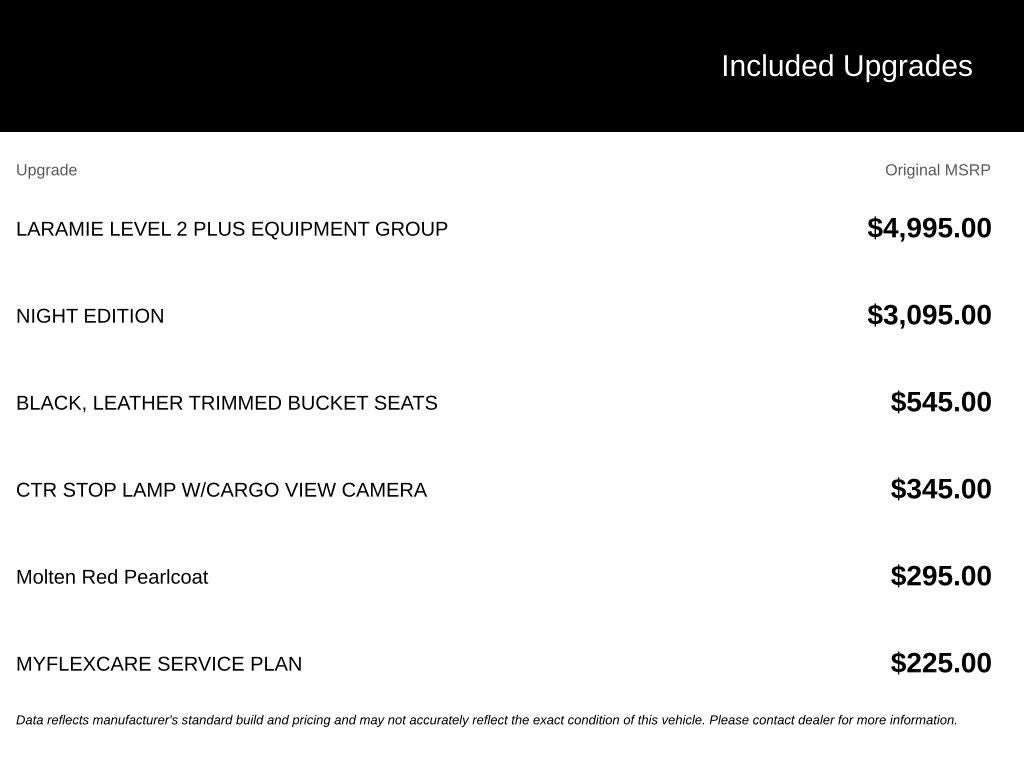Click the $4,995.00 price
The width and height of the screenshot is (1024, 768).
(x=929, y=229)
